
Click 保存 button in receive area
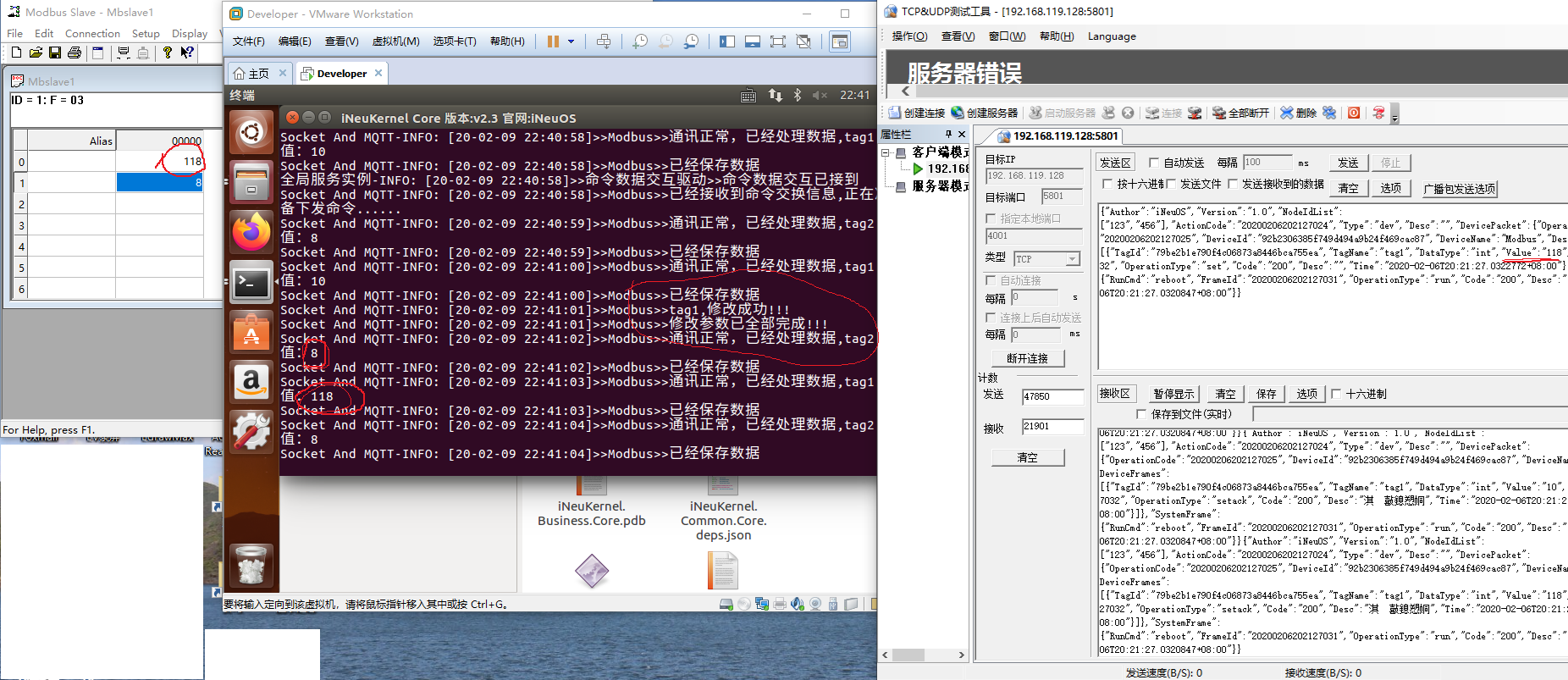pyautogui.click(x=1266, y=394)
